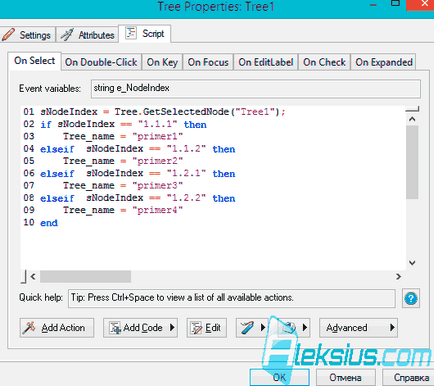The width and height of the screenshot is (434, 386).
Task: Open the On Key event tab
Action: tap(162, 62)
